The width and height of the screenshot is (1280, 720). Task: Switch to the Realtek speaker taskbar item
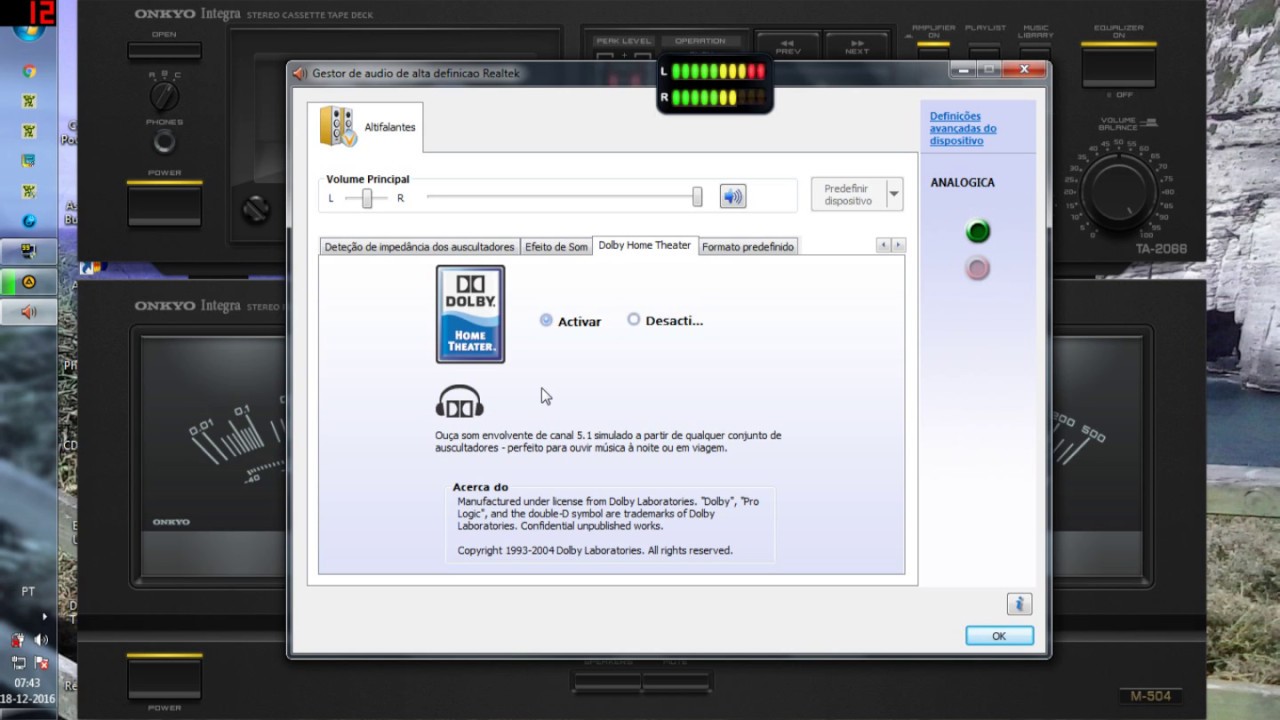(29, 312)
